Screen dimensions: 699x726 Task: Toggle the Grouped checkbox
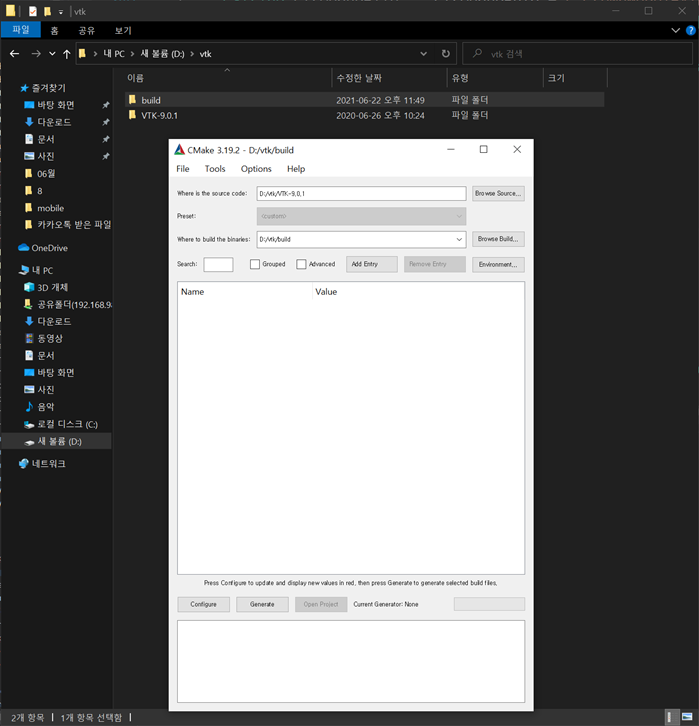pyautogui.click(x=255, y=264)
